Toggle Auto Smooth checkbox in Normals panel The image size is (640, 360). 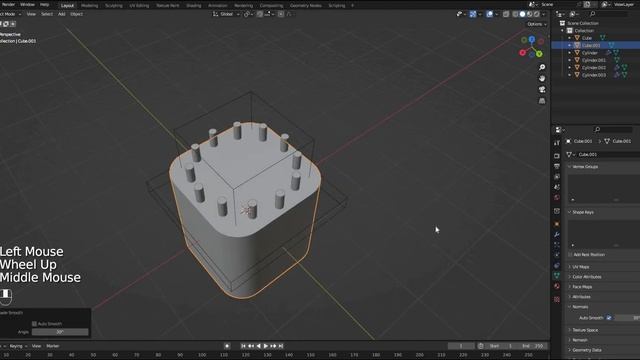[x=609, y=318]
